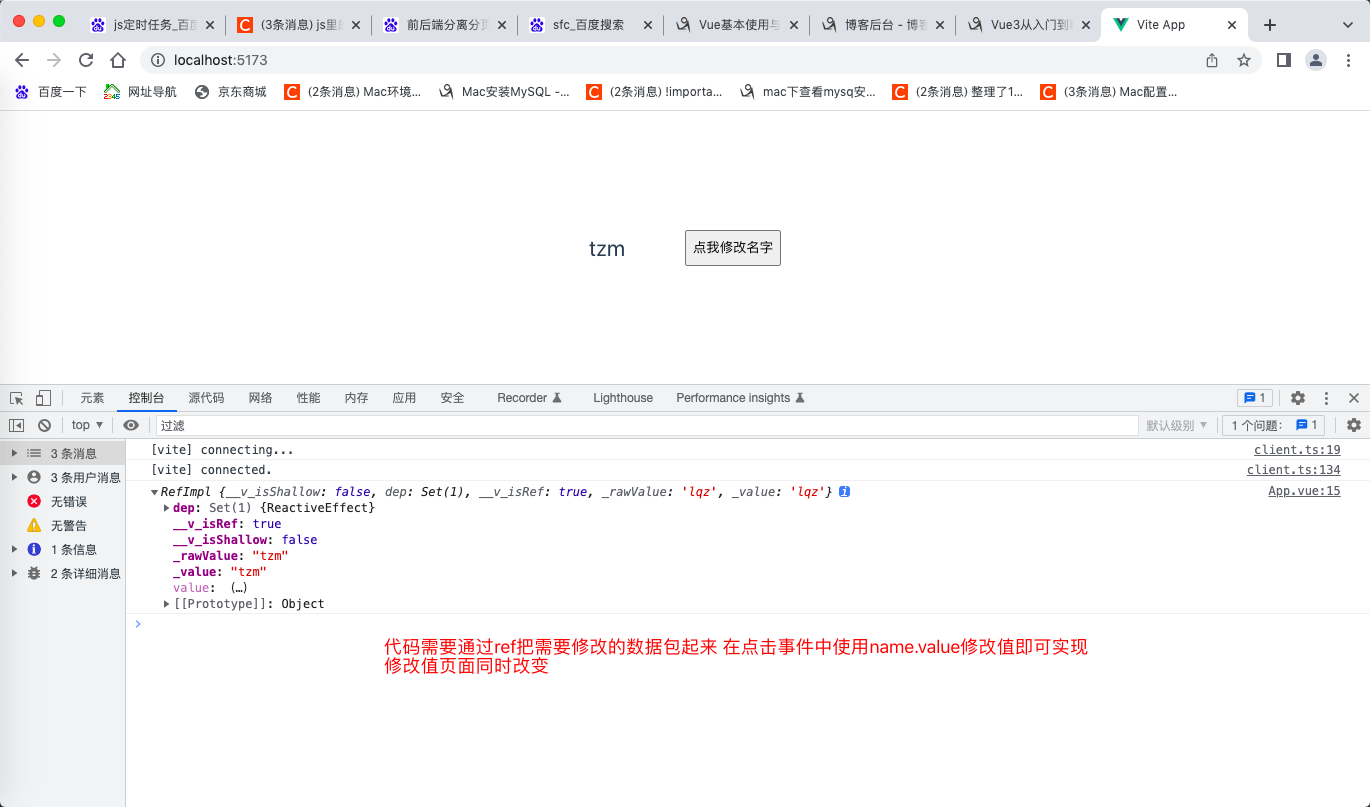Switch to the 应用 tab
1370x807 pixels.
pyautogui.click(x=404, y=398)
